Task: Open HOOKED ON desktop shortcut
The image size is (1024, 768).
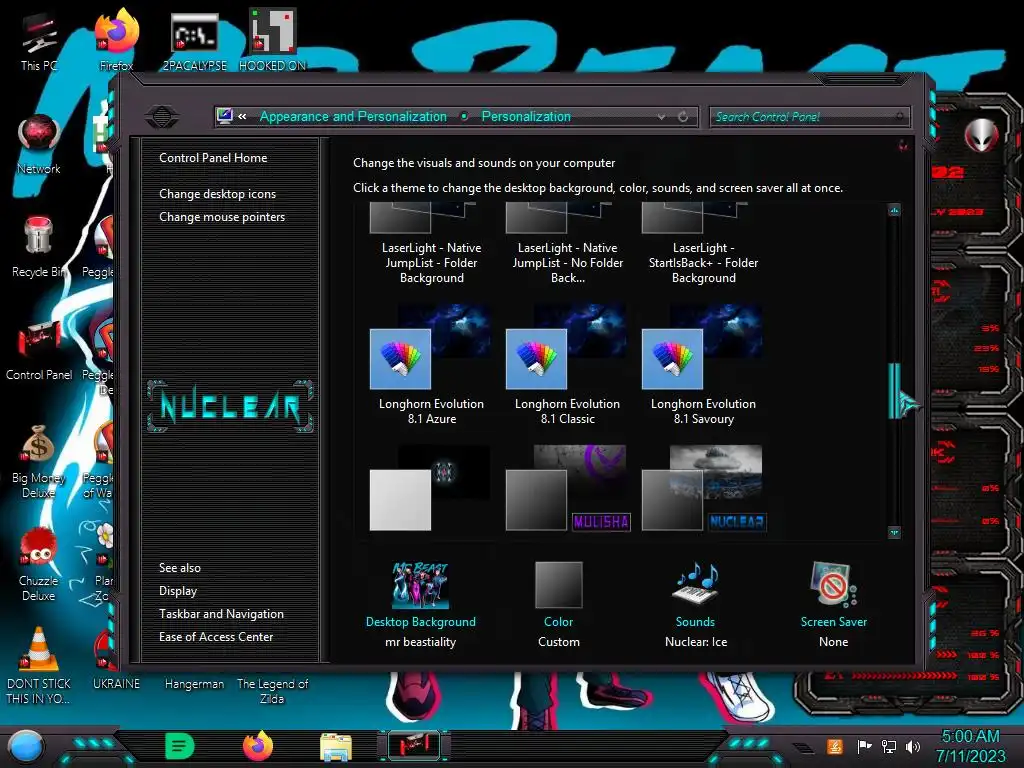Action: click(x=272, y=40)
